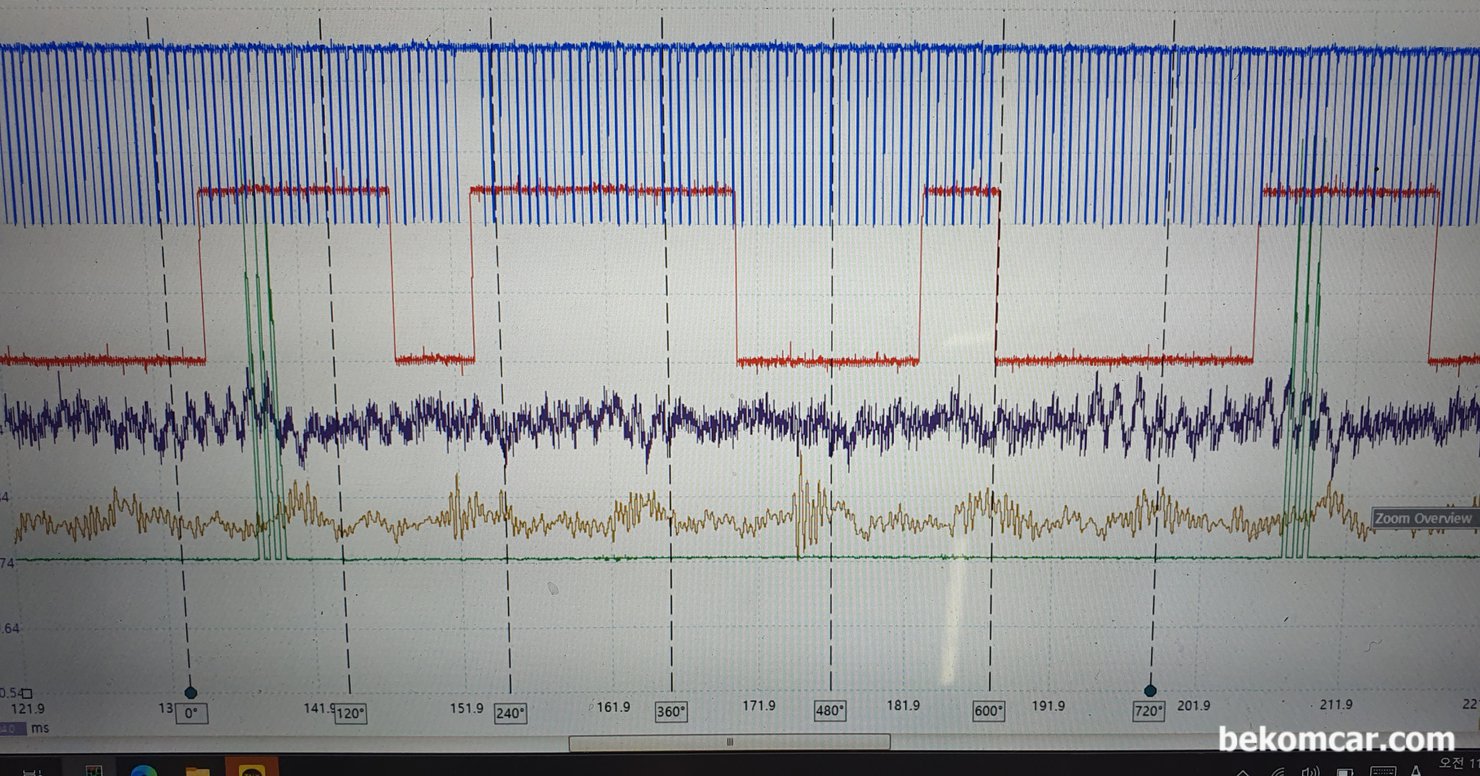Click the 600° rotation marker label
1480x776 pixels.
[x=989, y=711]
